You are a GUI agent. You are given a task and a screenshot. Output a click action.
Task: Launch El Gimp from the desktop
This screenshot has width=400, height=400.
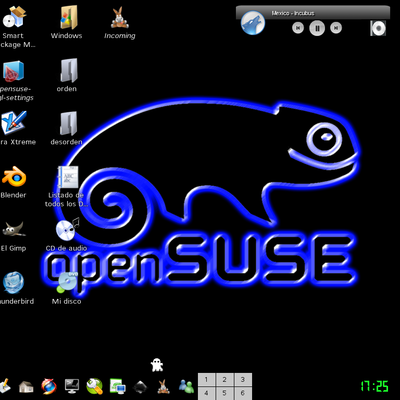click(13, 230)
